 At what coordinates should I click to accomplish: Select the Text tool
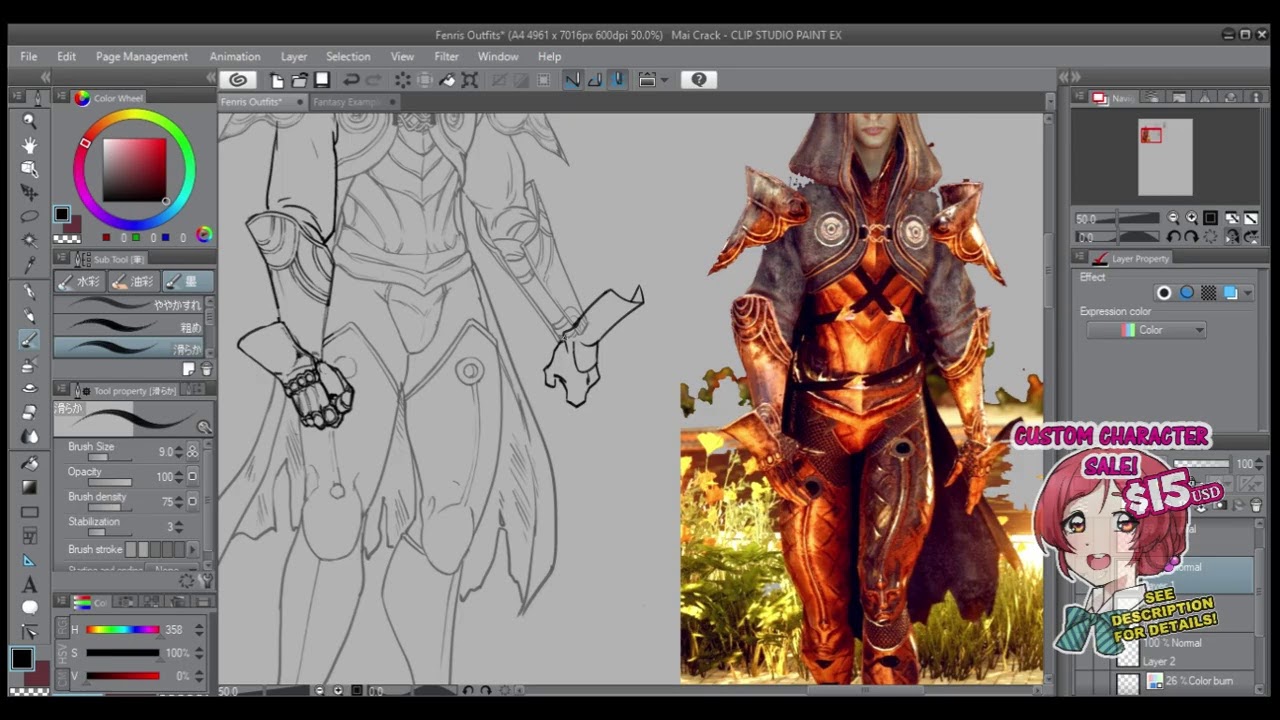pyautogui.click(x=30, y=584)
